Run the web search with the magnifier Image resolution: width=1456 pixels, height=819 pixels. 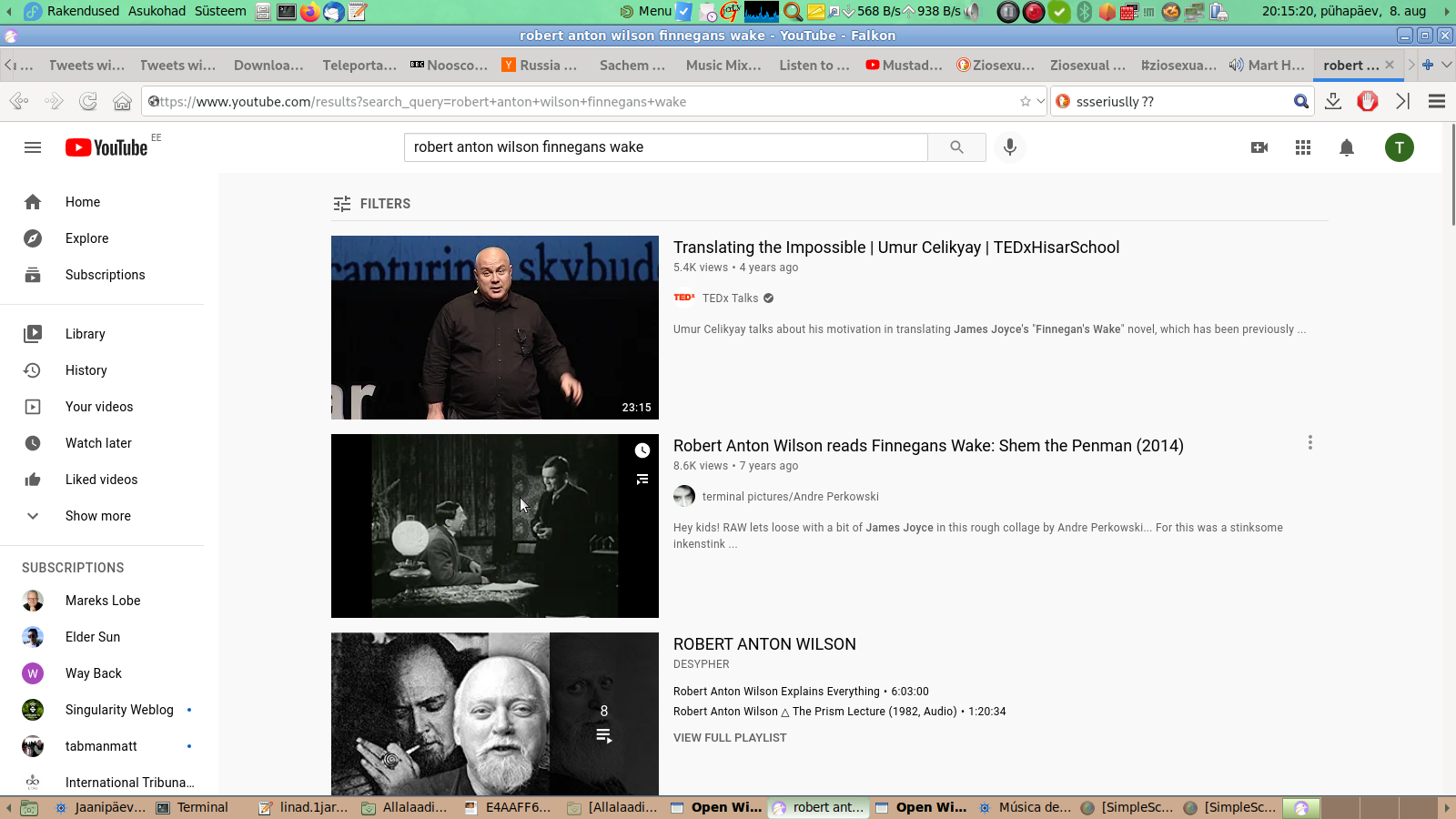(1301, 102)
